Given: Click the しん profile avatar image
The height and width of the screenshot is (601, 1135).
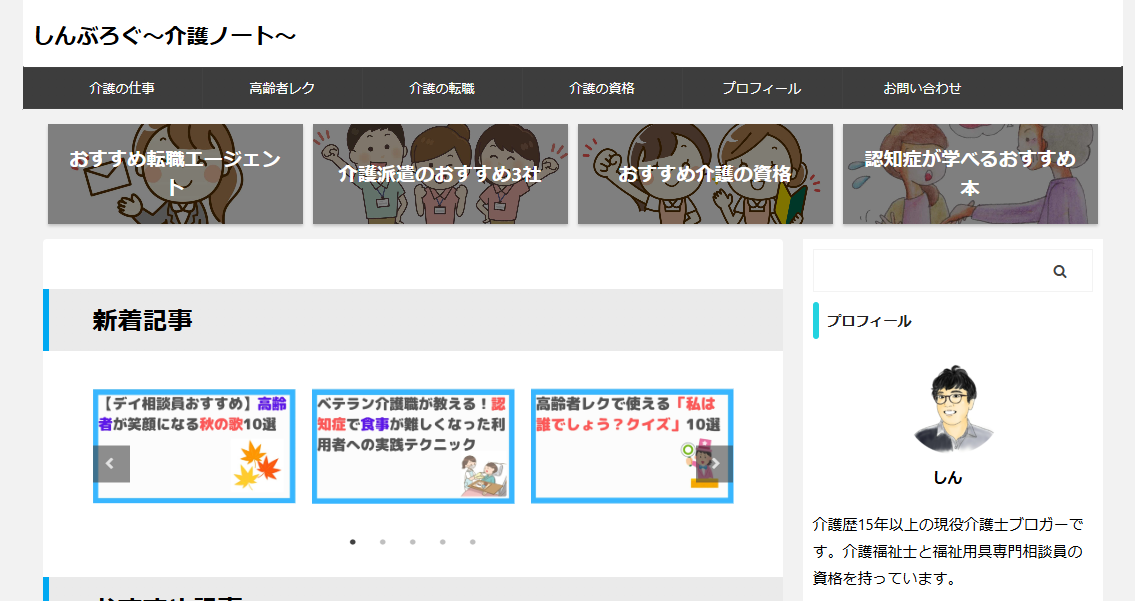Looking at the screenshot, I should tap(947, 409).
